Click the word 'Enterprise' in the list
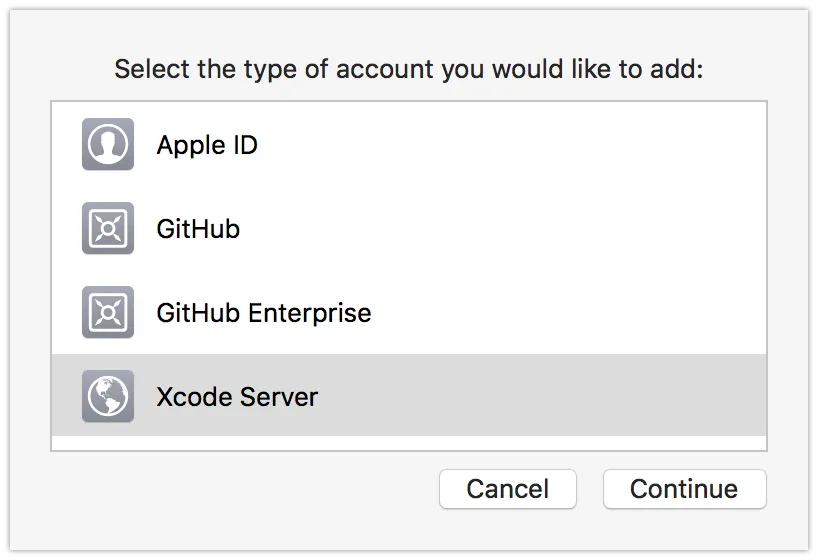818x560 pixels. point(309,312)
